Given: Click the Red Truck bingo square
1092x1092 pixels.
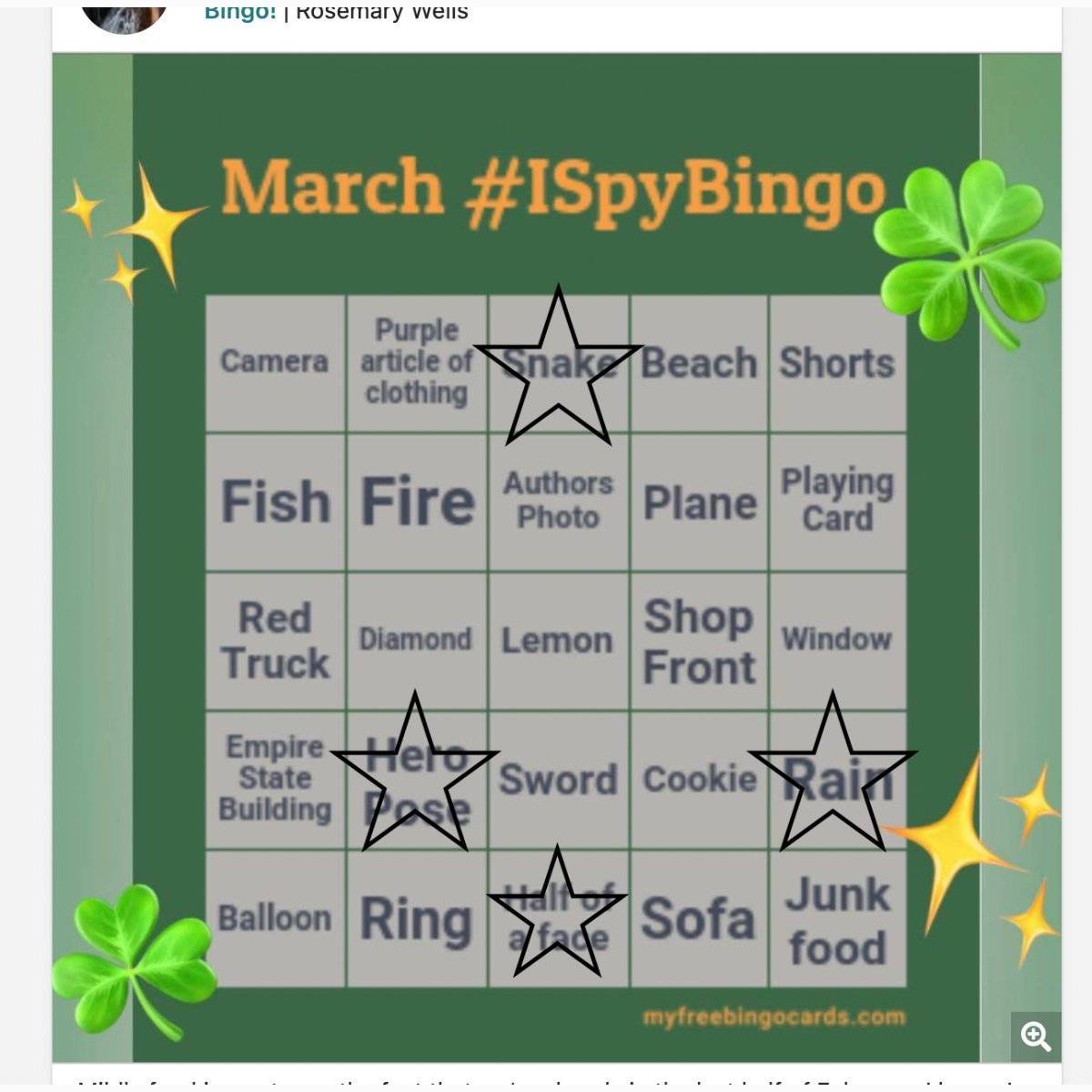Looking at the screenshot, I should click(x=275, y=641).
